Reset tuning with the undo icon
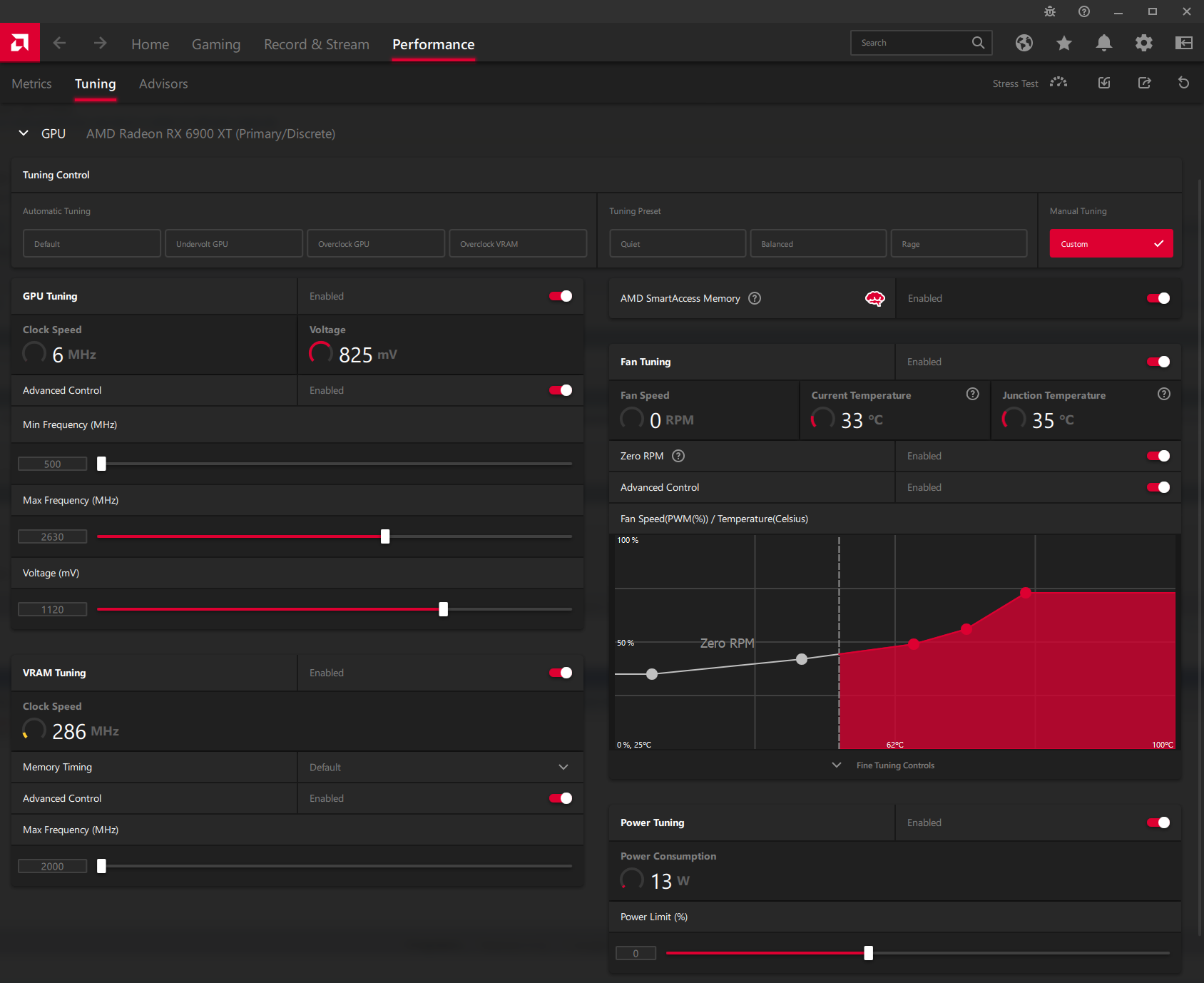The height and width of the screenshot is (983, 1204). (x=1184, y=83)
